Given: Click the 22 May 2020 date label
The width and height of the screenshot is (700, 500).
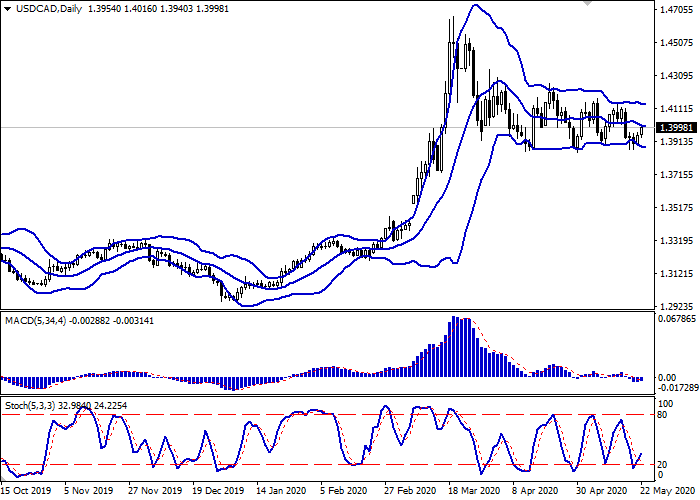Looking at the screenshot, I should click(x=663, y=492).
